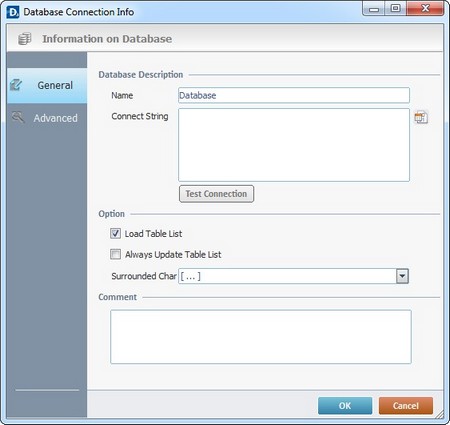This screenshot has height=425, width=450.
Task: Click the Advanced tab magnifier icon
Action: [18, 117]
